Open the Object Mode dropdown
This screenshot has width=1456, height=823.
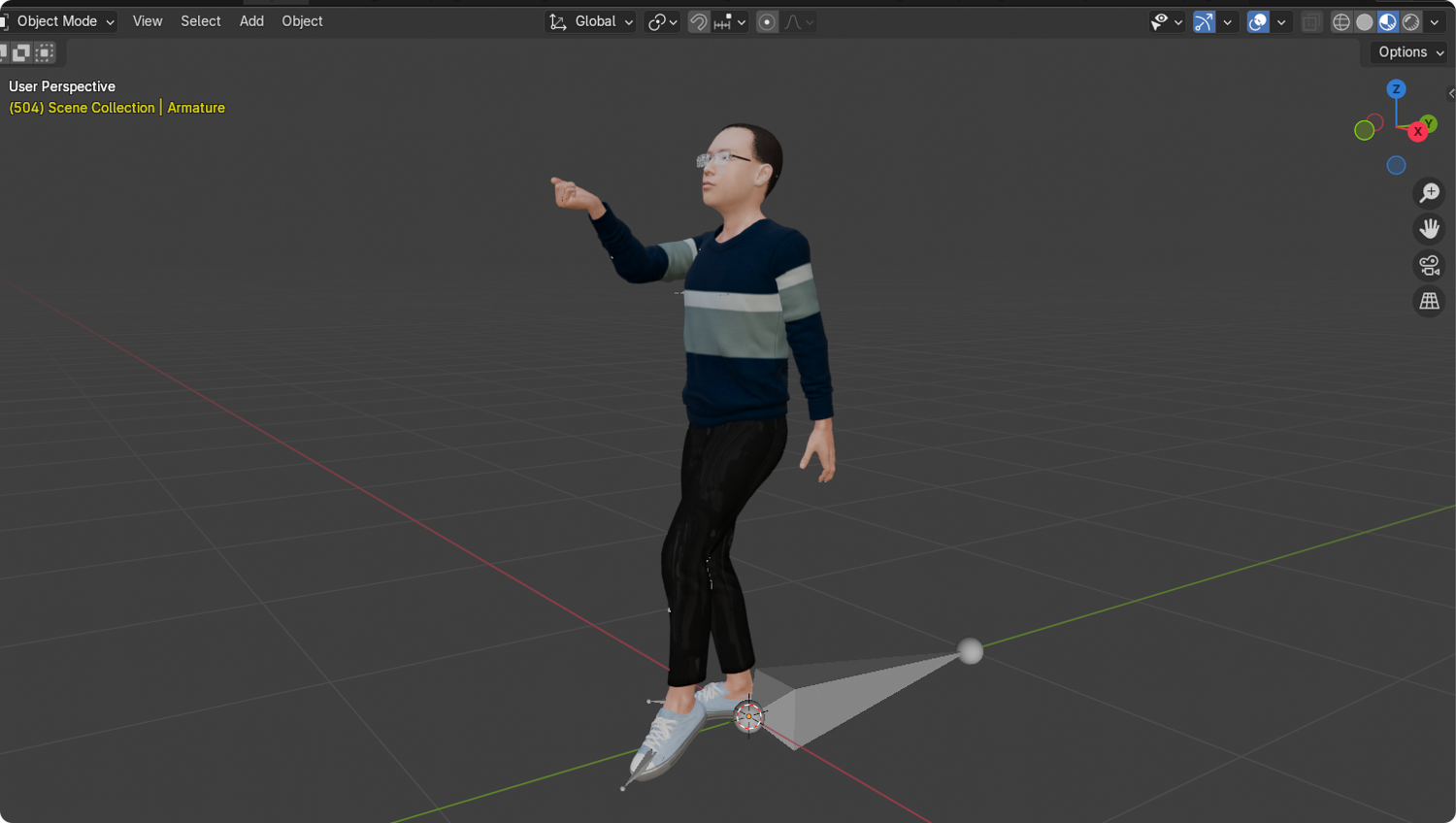point(59,21)
